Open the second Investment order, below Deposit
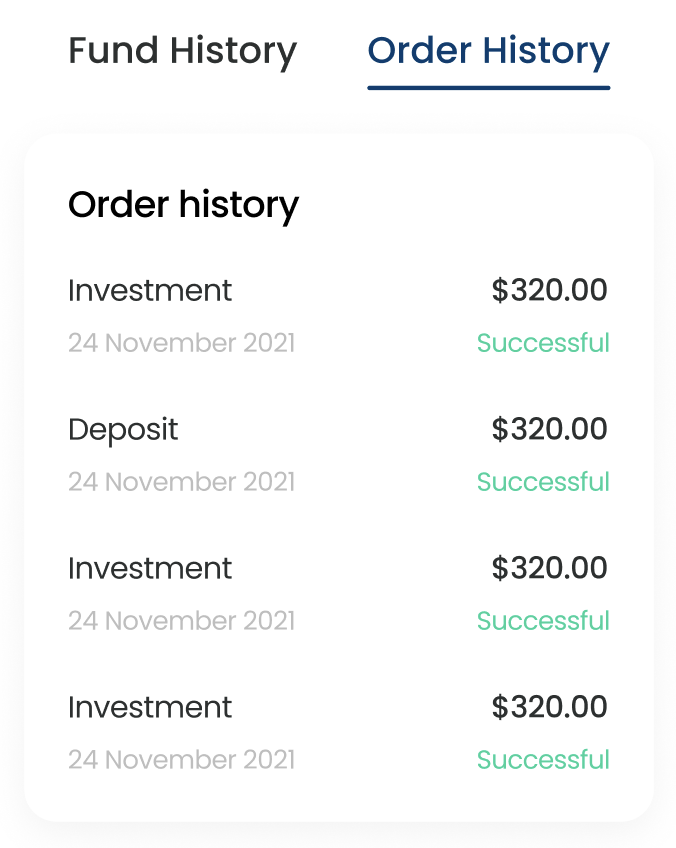Image resolution: width=676 pixels, height=848 pixels. [x=150, y=569]
